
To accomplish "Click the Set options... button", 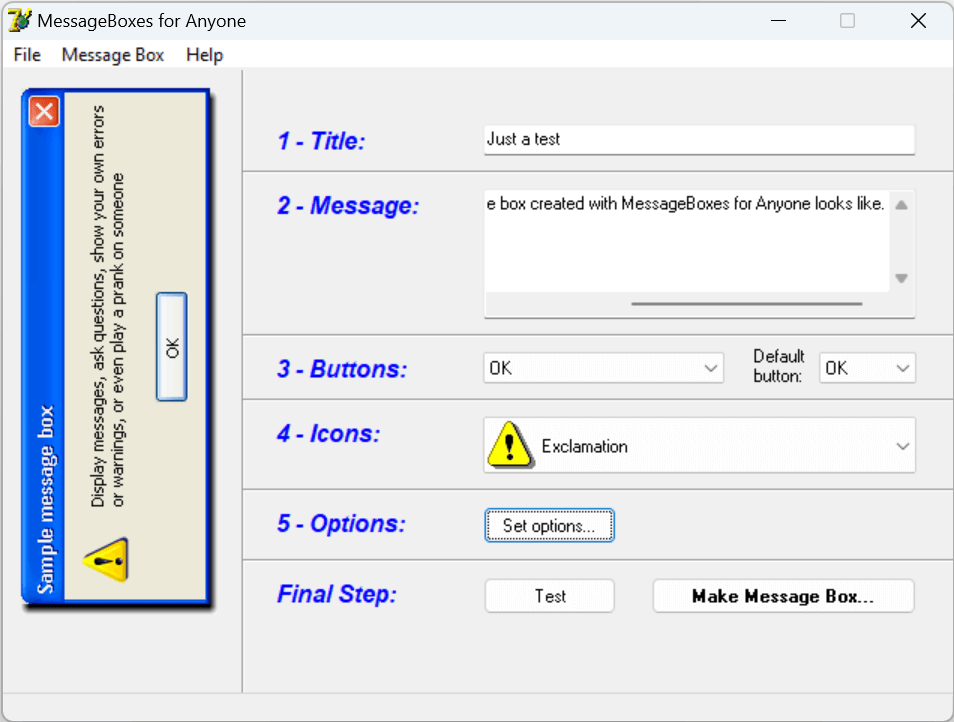I will pyautogui.click(x=549, y=525).
